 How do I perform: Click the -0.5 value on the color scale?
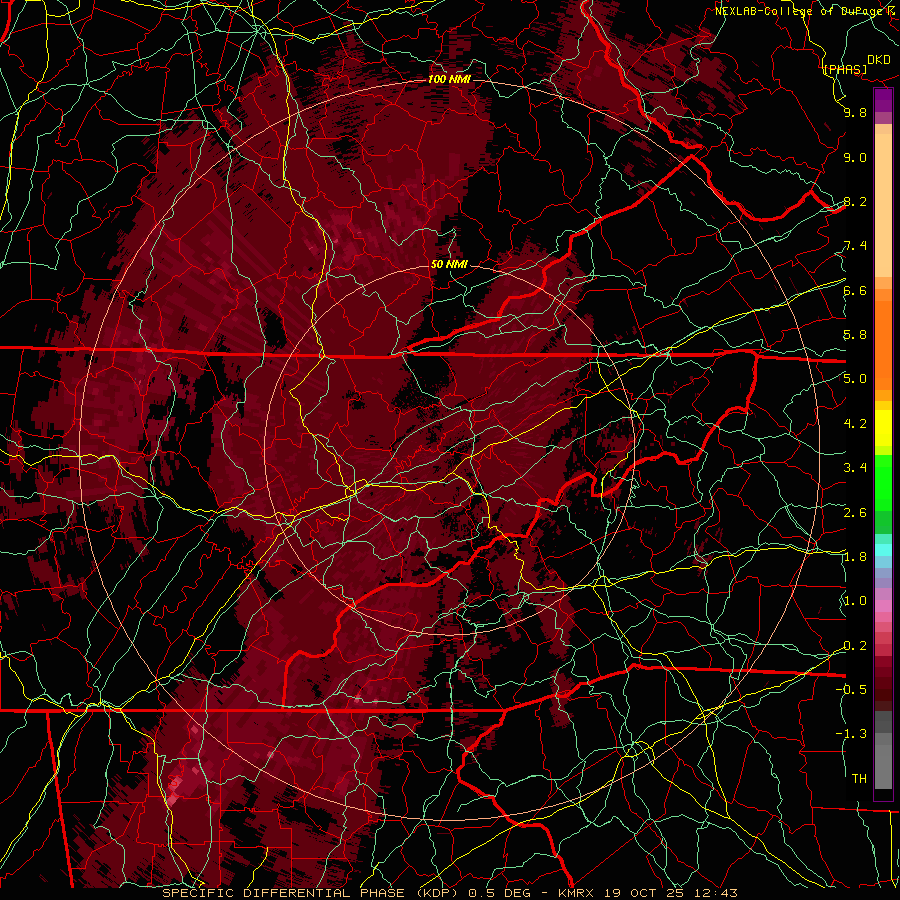point(851,690)
